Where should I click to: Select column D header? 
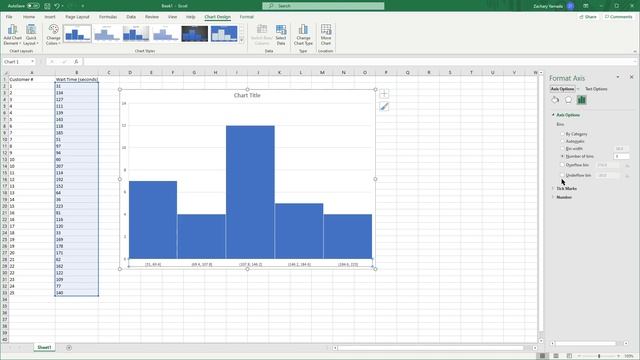(130, 73)
